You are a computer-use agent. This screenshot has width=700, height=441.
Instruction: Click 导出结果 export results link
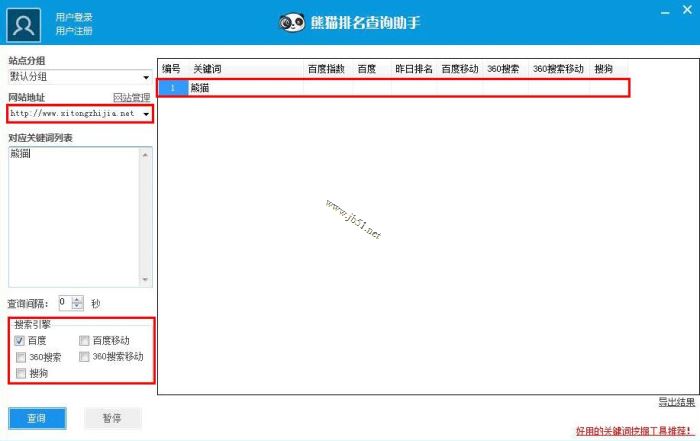pos(677,402)
